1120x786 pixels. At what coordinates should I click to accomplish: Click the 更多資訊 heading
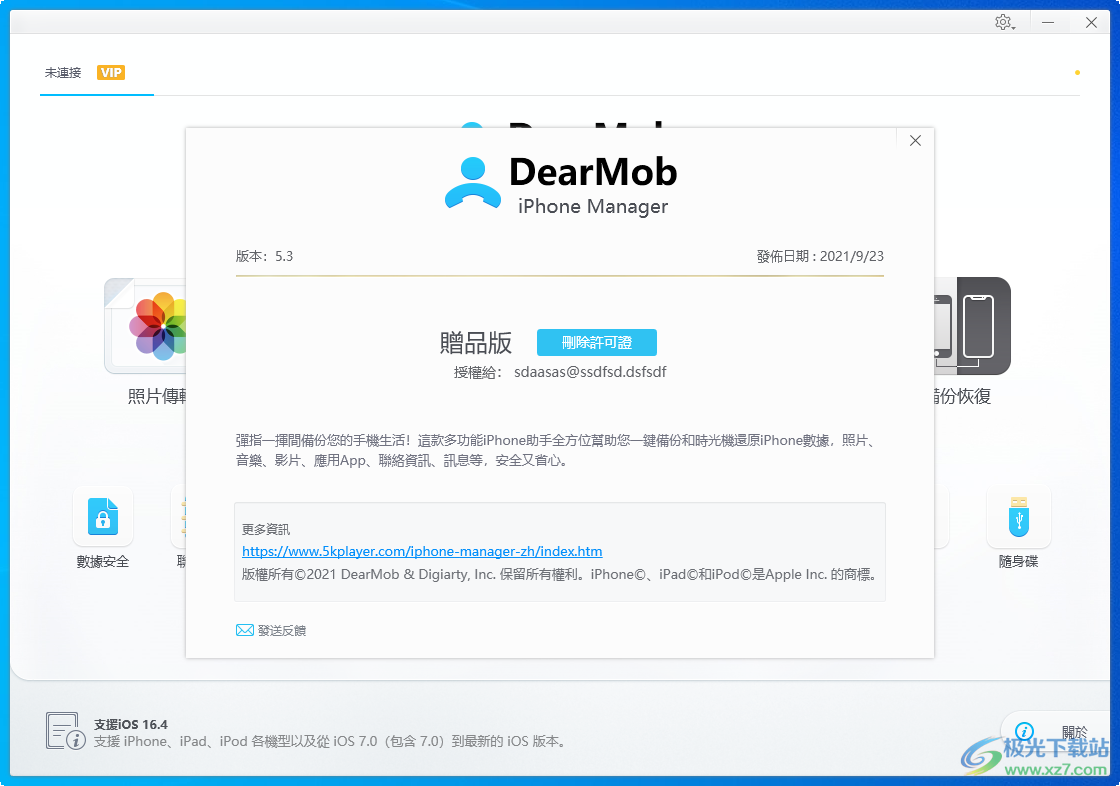(266, 529)
